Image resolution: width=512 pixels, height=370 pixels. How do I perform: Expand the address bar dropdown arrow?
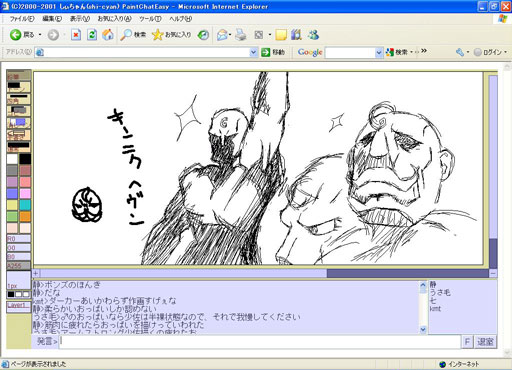point(253,52)
